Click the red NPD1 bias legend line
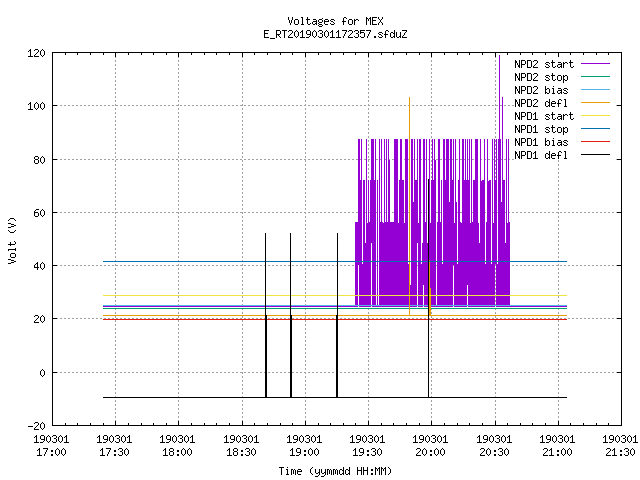The width and height of the screenshot is (640, 480). click(x=595, y=142)
